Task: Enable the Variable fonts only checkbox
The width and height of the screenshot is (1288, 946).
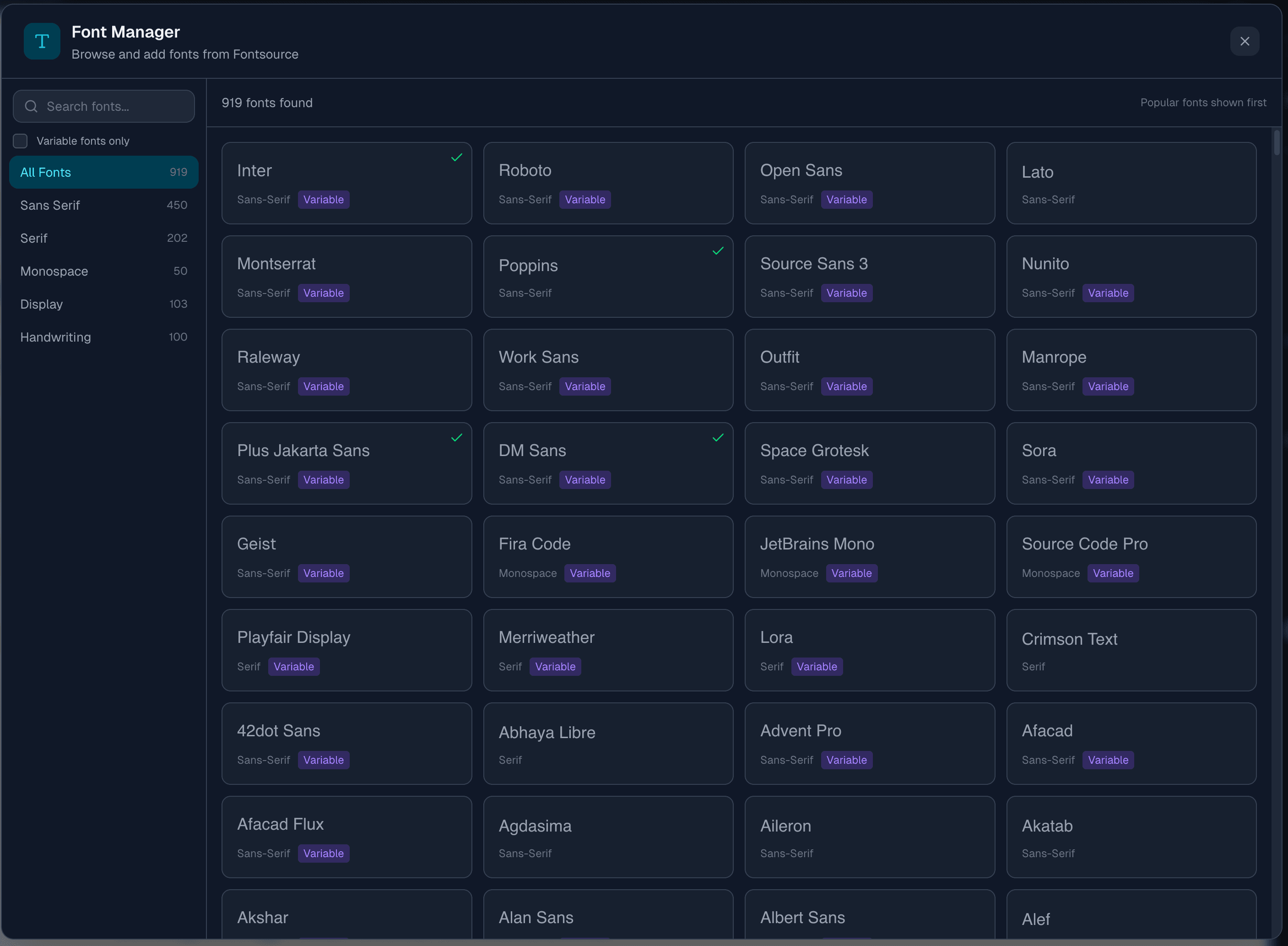Action: (20, 140)
